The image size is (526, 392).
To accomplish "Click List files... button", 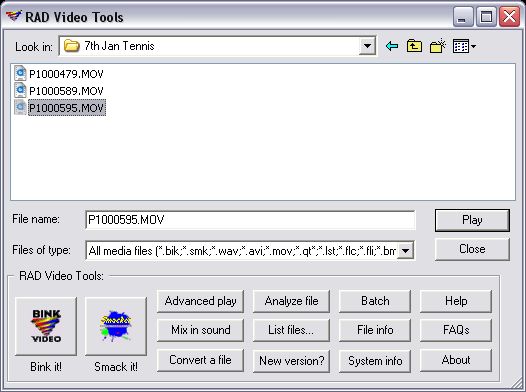I will tap(291, 330).
